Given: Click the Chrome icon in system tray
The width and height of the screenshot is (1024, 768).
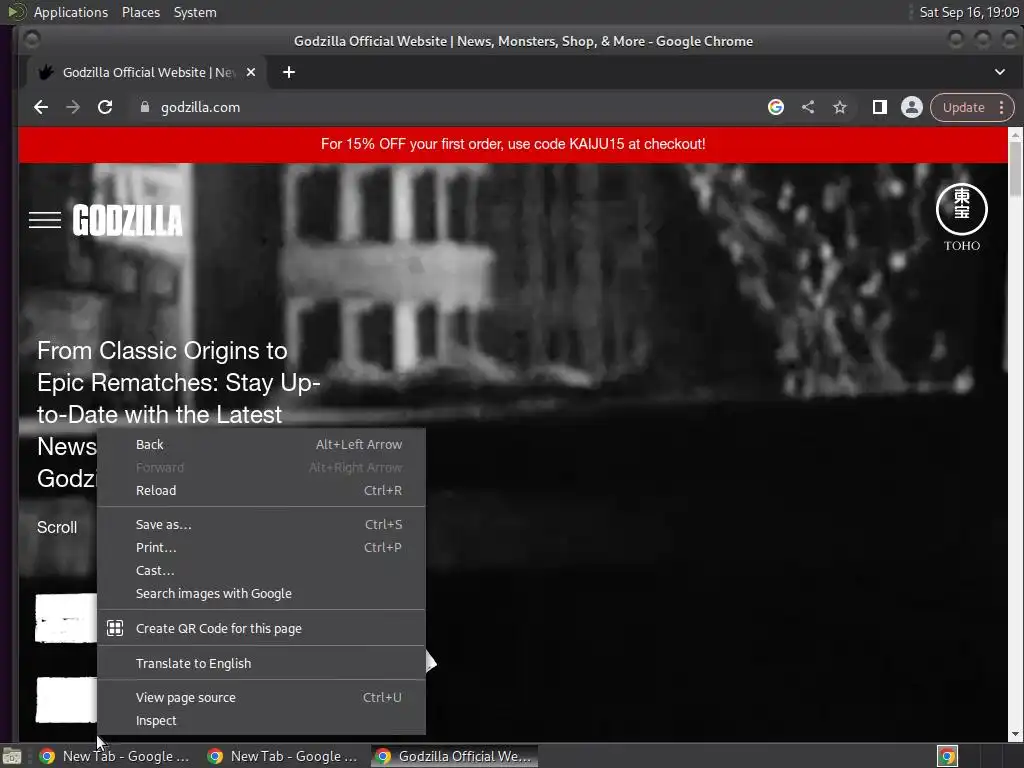Looking at the screenshot, I should tap(947, 756).
